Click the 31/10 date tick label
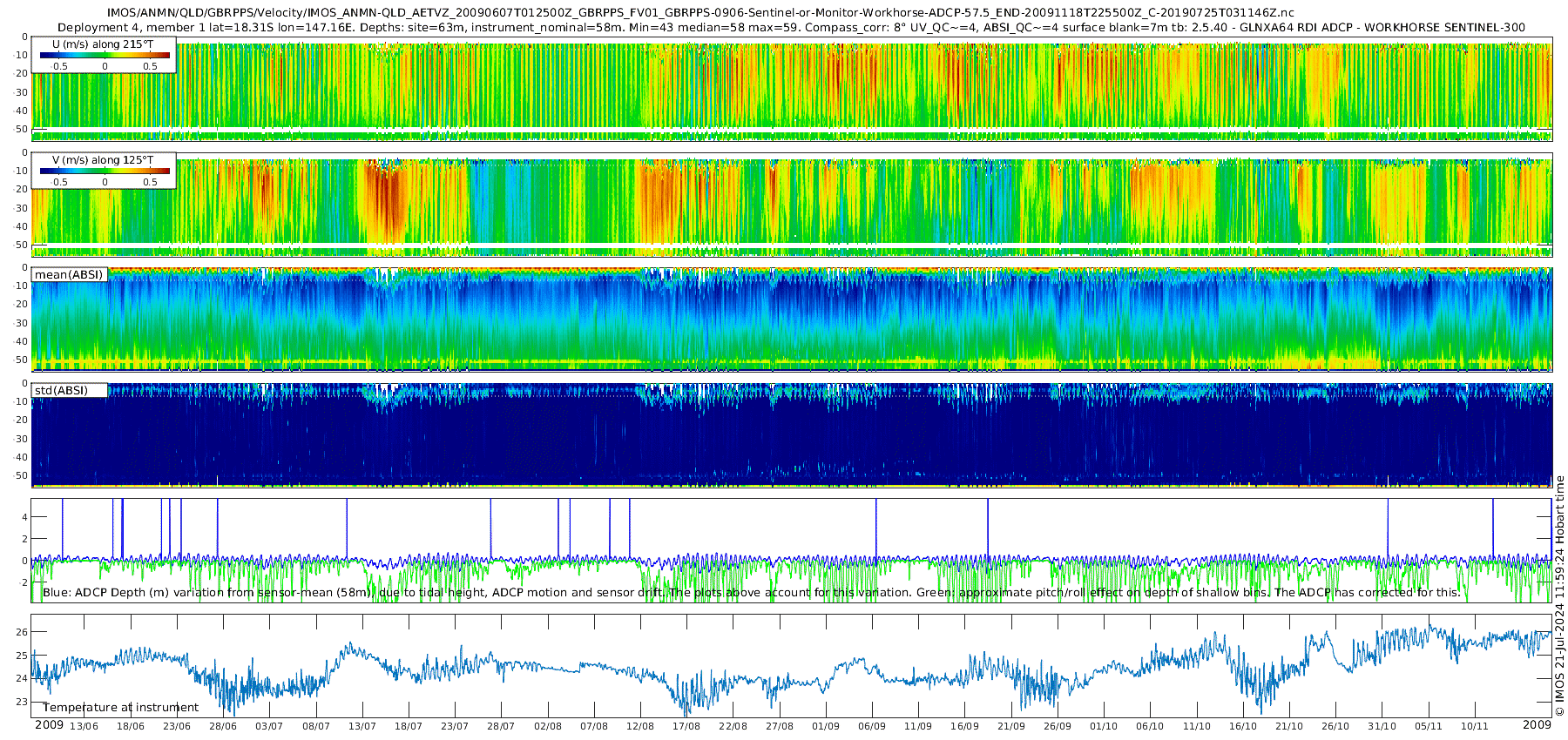The image size is (1568, 740). pyautogui.click(x=1382, y=726)
